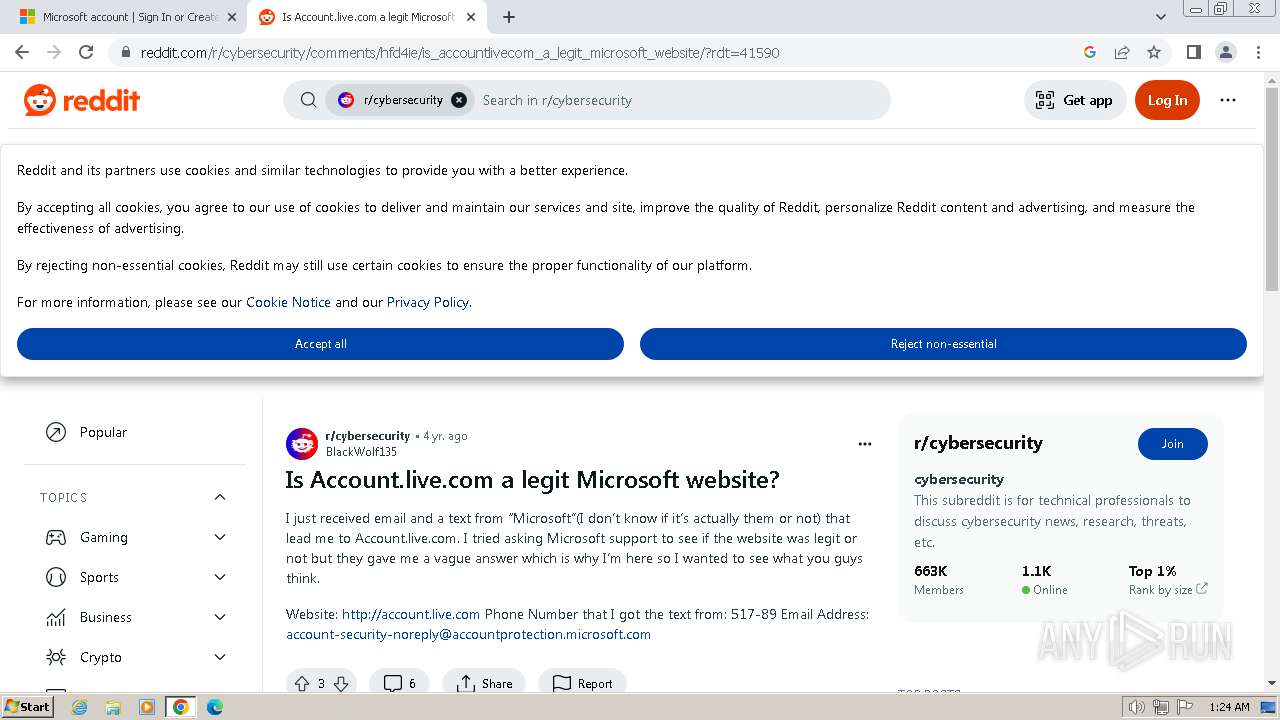Open the post comments button
Screen dimensions: 1280x720
point(399,683)
